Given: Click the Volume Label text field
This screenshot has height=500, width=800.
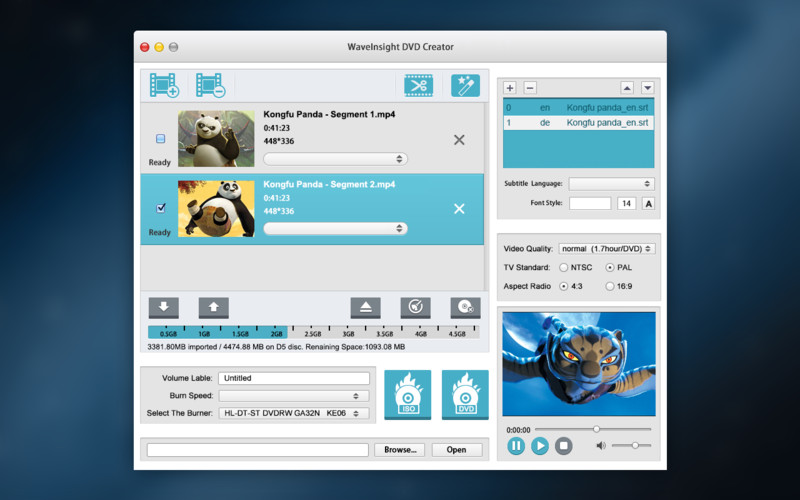Looking at the screenshot, I should point(294,379).
